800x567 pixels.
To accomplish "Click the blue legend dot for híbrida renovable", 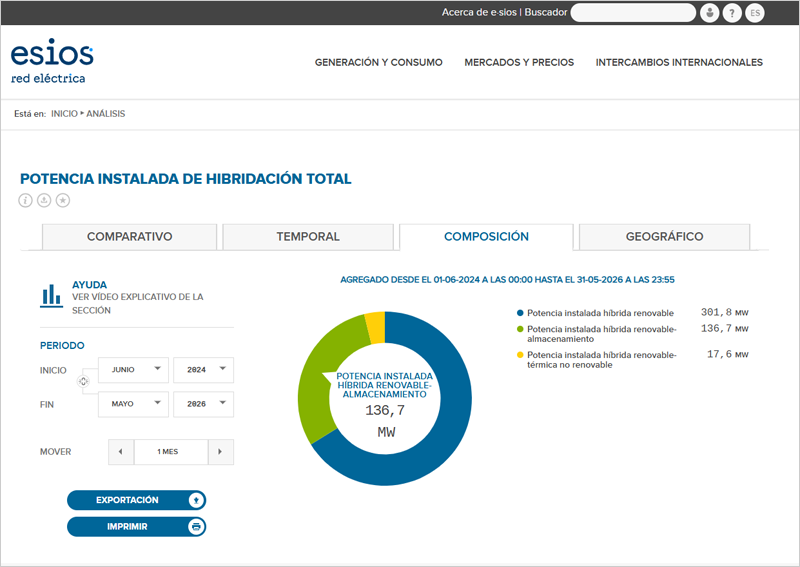I will [x=520, y=313].
